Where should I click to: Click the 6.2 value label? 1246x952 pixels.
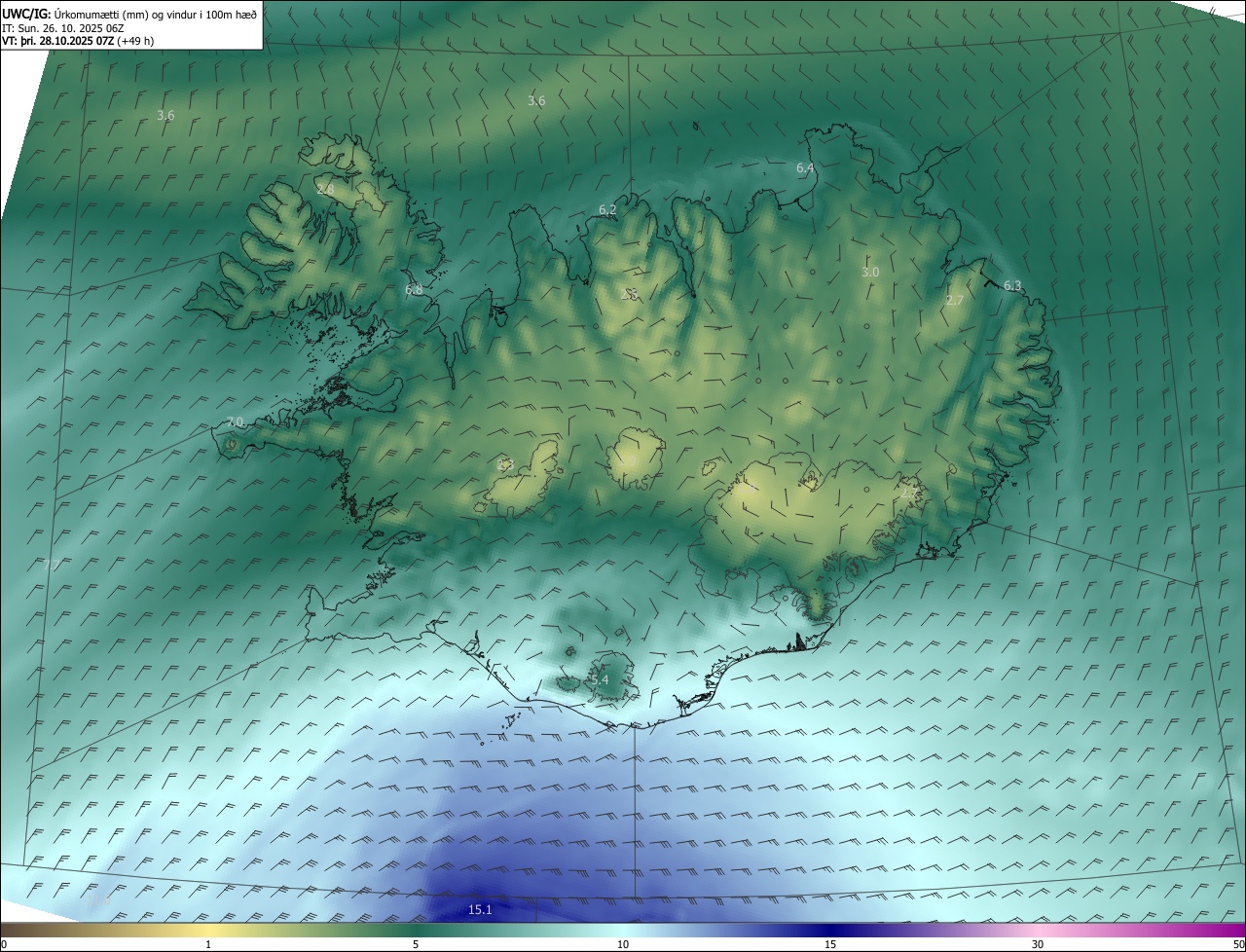[x=607, y=209]
